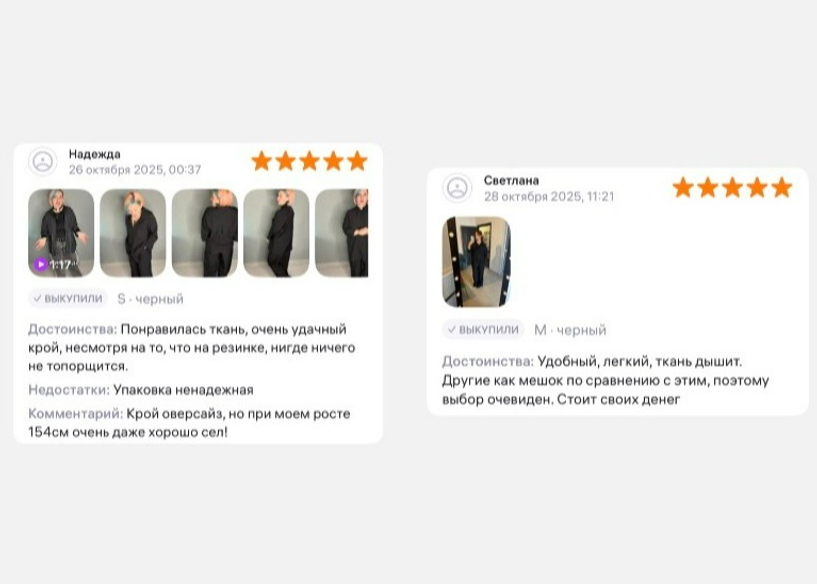Play the 1:17 video in Надежда's review
This screenshot has height=584, width=817.
click(x=61, y=233)
